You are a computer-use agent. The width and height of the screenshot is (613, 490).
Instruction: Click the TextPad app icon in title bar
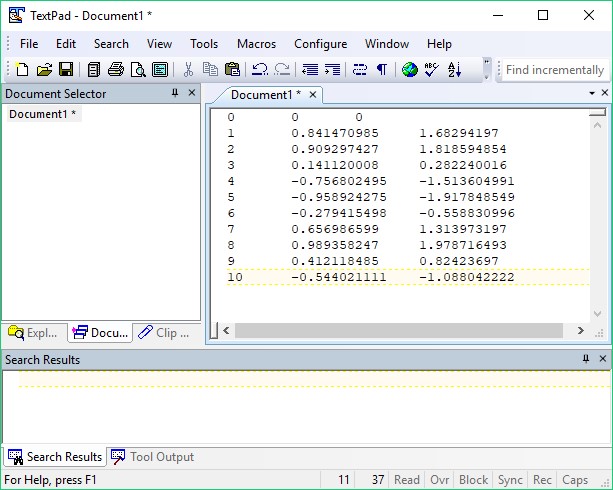pos(16,16)
